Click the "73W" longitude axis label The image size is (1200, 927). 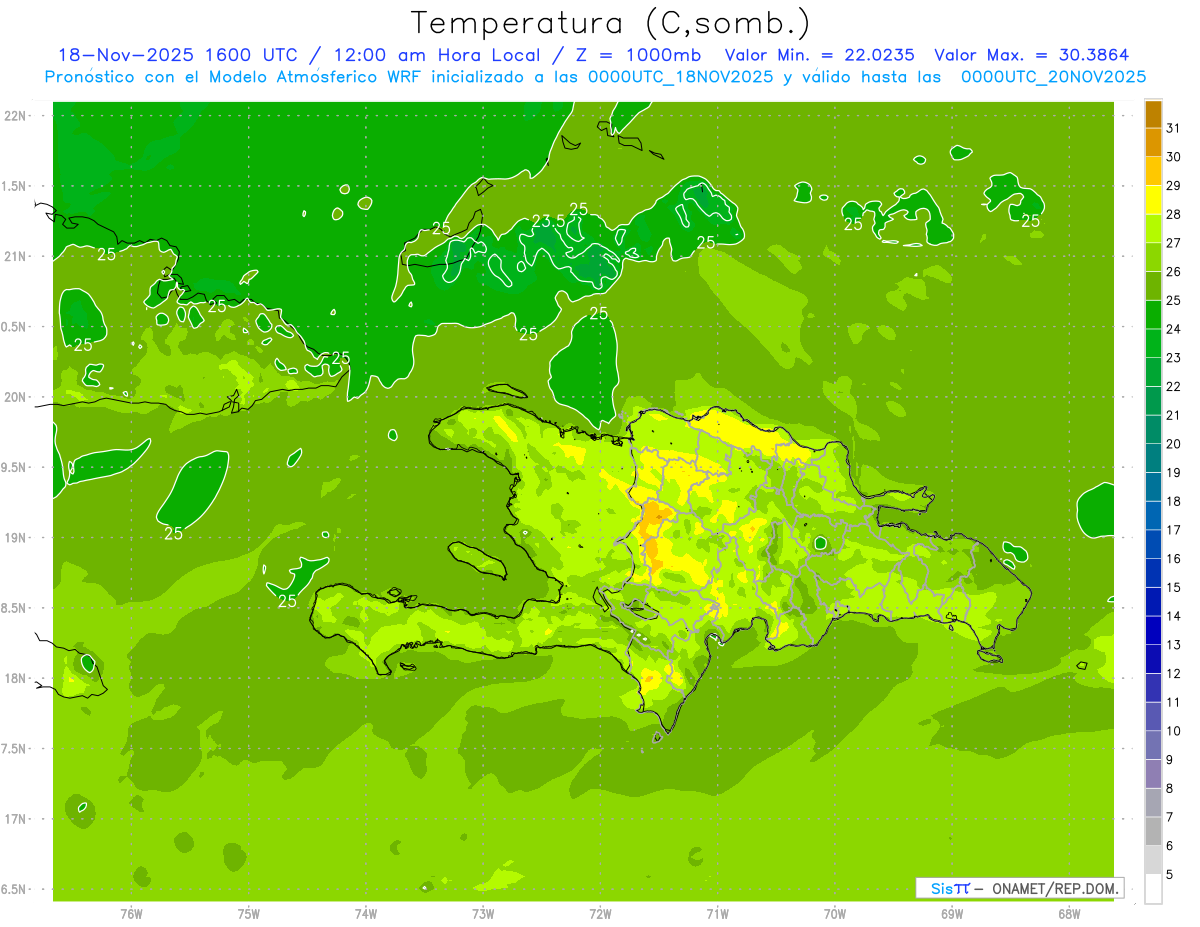(483, 913)
